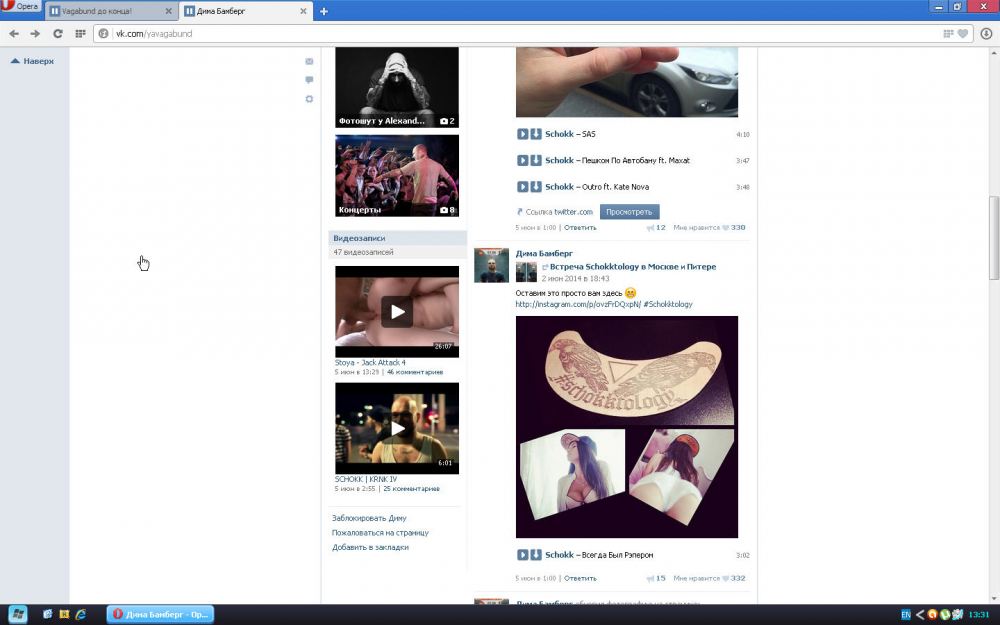Focus the vk.com/yavagabund address field
Image resolution: width=1000 pixels, height=625 pixels.
523,33
